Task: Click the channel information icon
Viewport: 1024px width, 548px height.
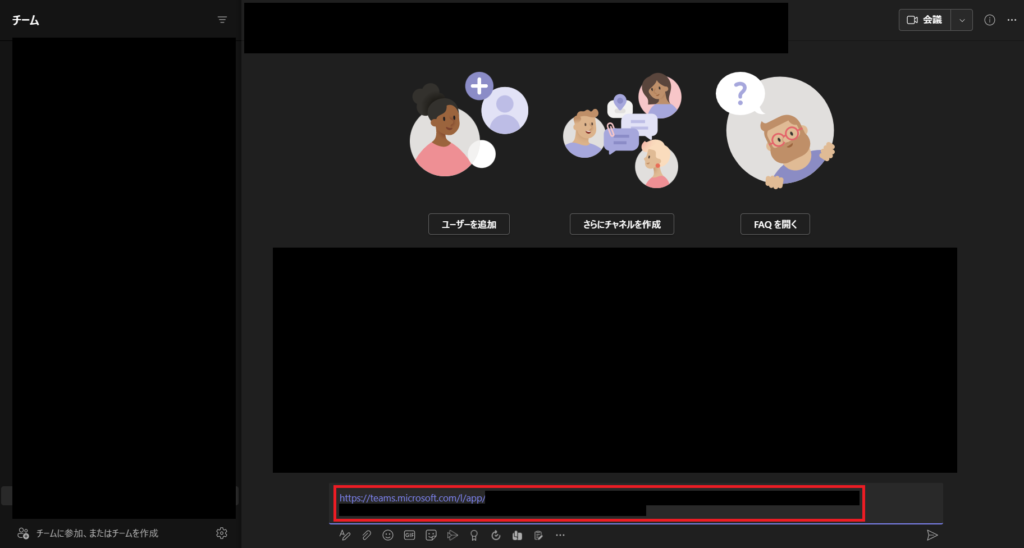Action: (989, 20)
